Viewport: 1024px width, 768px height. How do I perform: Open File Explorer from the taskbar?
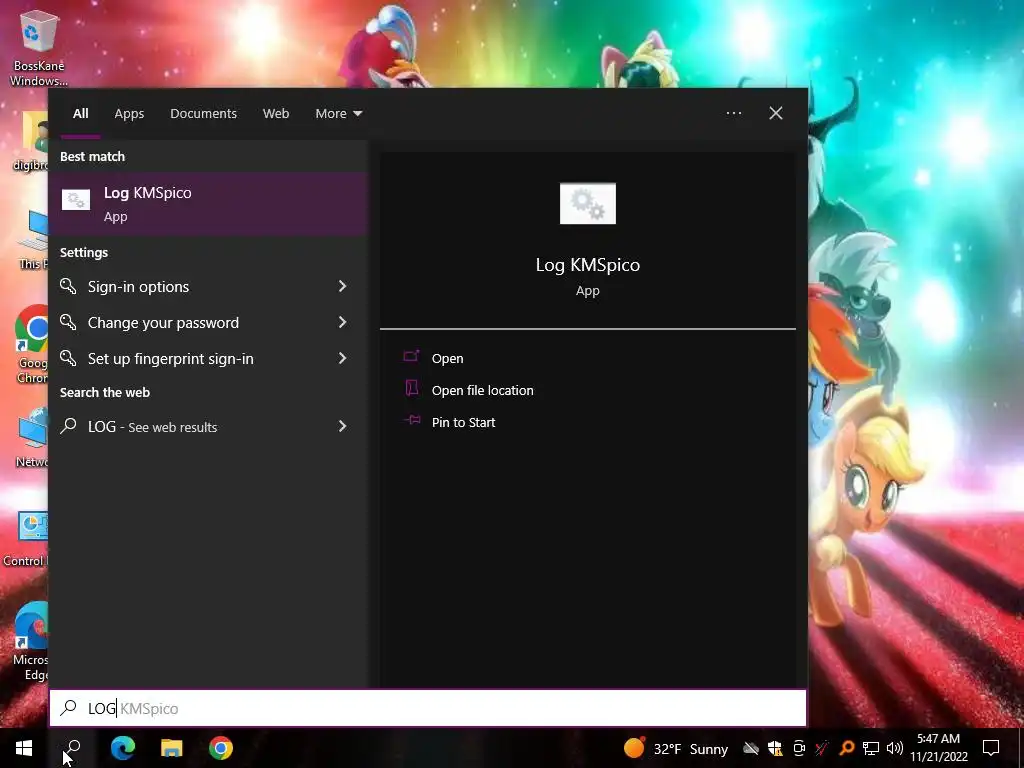tap(172, 748)
